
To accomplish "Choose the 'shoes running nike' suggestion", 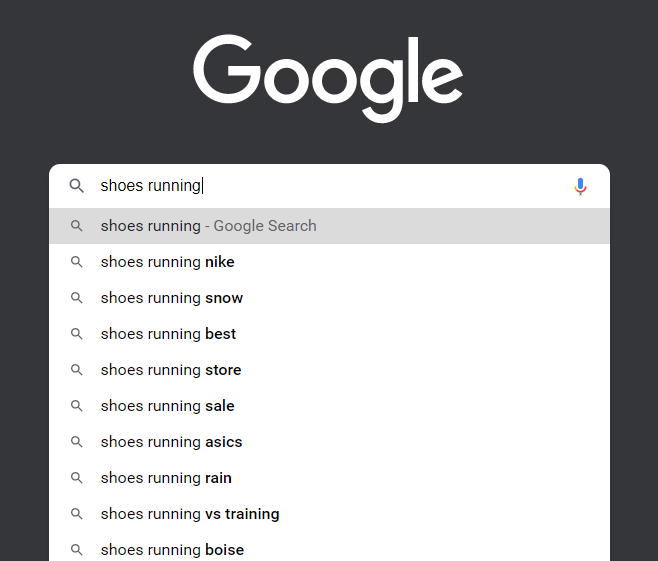I will point(168,262).
